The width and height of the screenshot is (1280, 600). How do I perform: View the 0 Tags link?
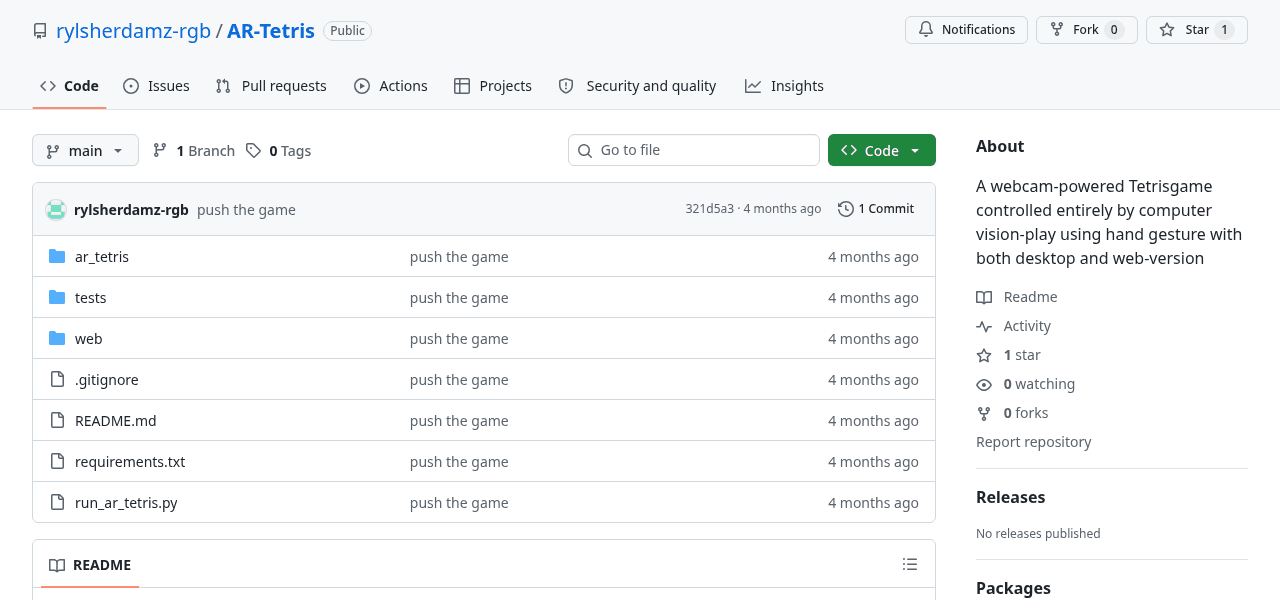(x=279, y=150)
